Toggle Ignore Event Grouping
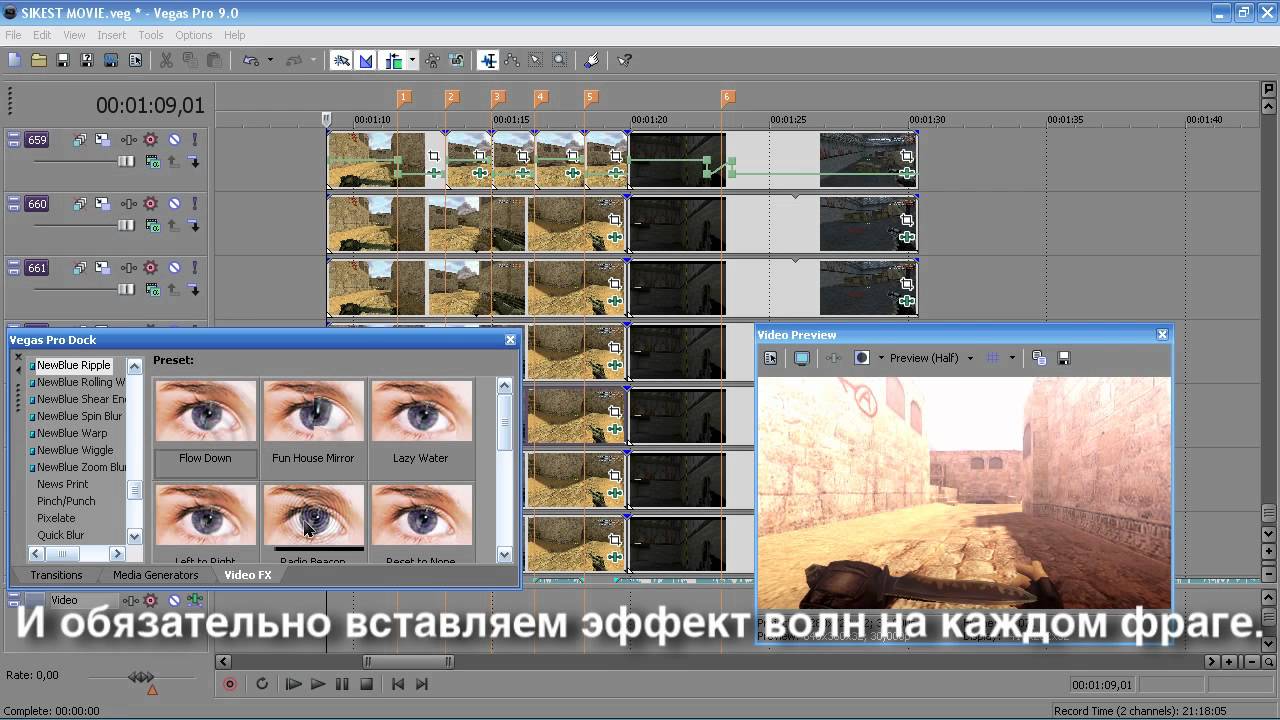The image size is (1280, 720). click(457, 61)
